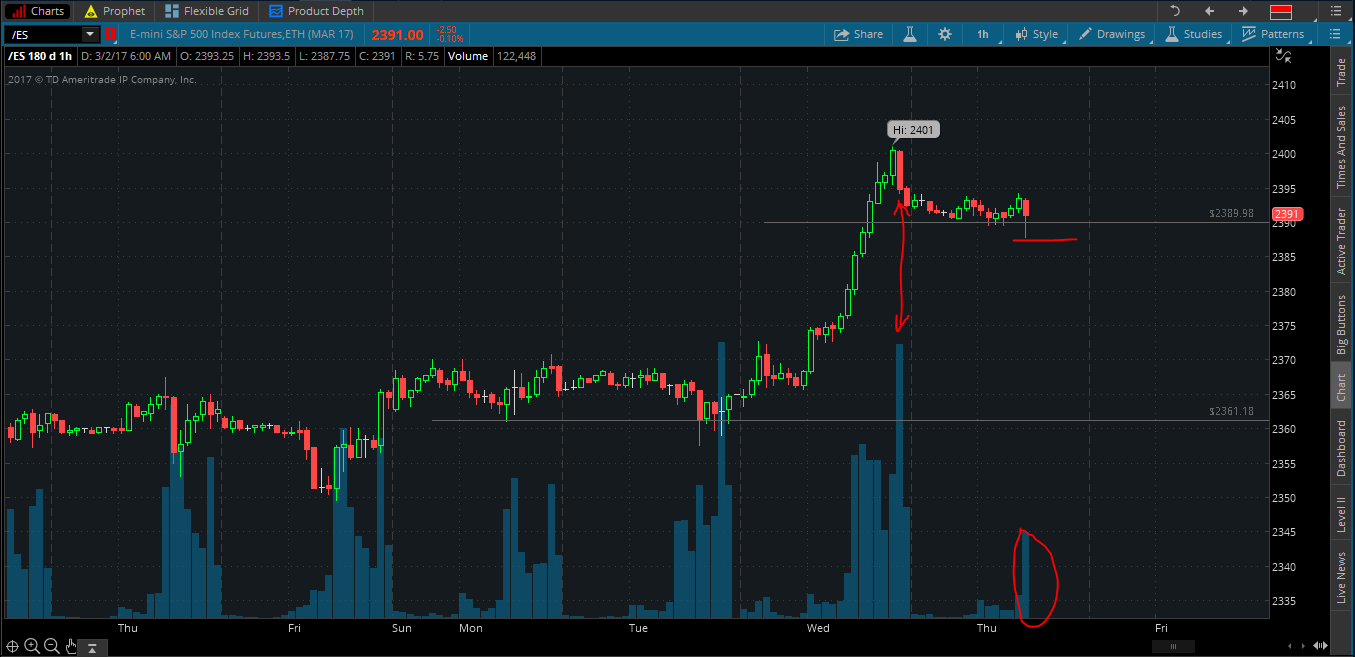
Task: Click the O: 2393.25 open value
Action: pos(207,56)
